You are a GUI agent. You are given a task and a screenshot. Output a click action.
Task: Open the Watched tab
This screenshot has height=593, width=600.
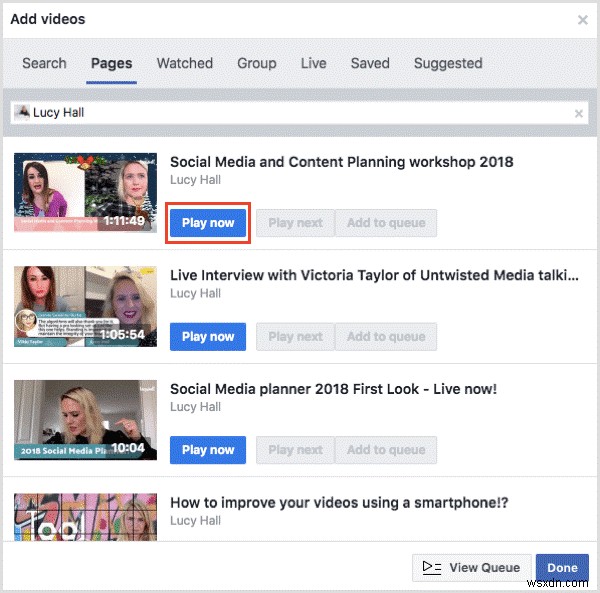(185, 64)
